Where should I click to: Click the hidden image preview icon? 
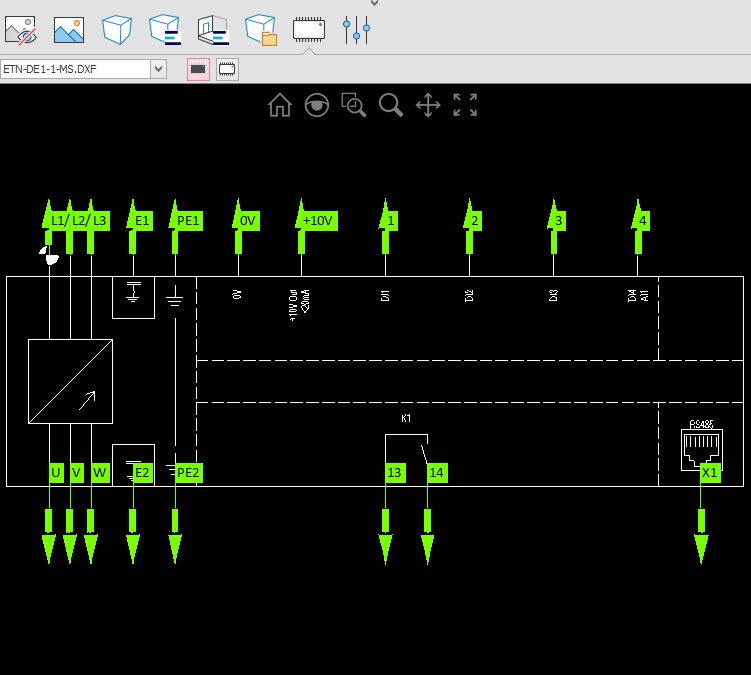[20, 30]
